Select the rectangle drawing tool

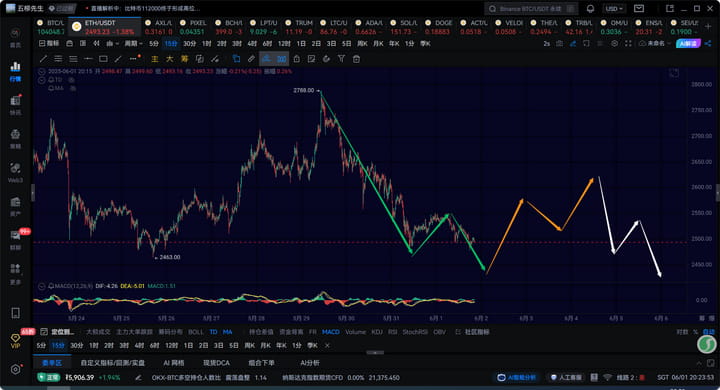tap(103, 59)
